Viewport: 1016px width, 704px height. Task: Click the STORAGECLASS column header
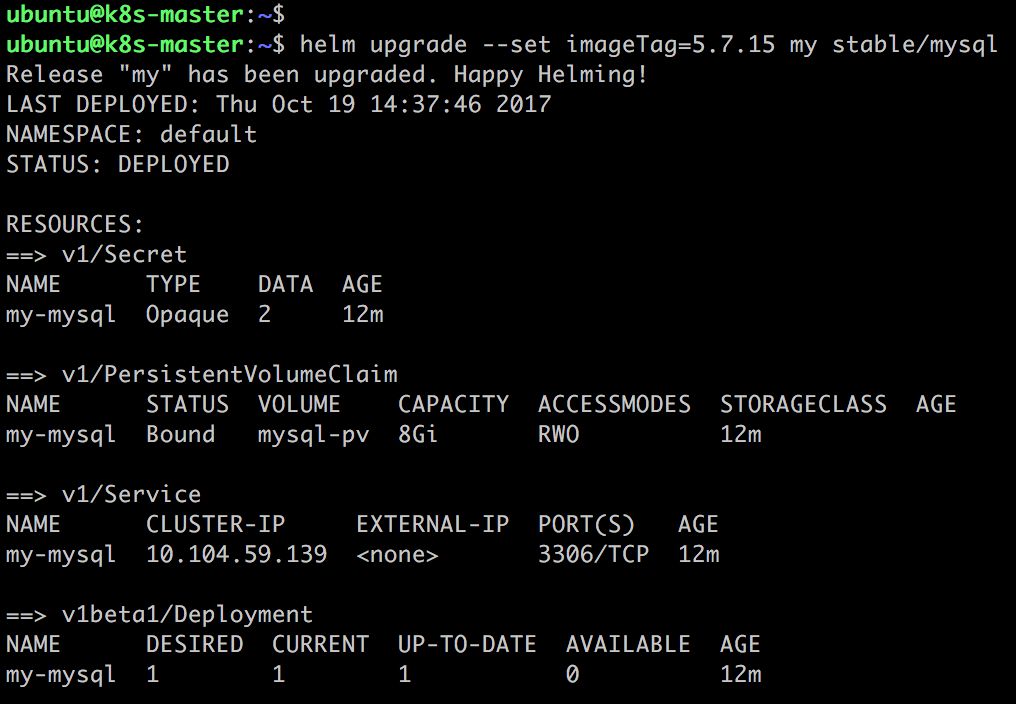pos(803,405)
